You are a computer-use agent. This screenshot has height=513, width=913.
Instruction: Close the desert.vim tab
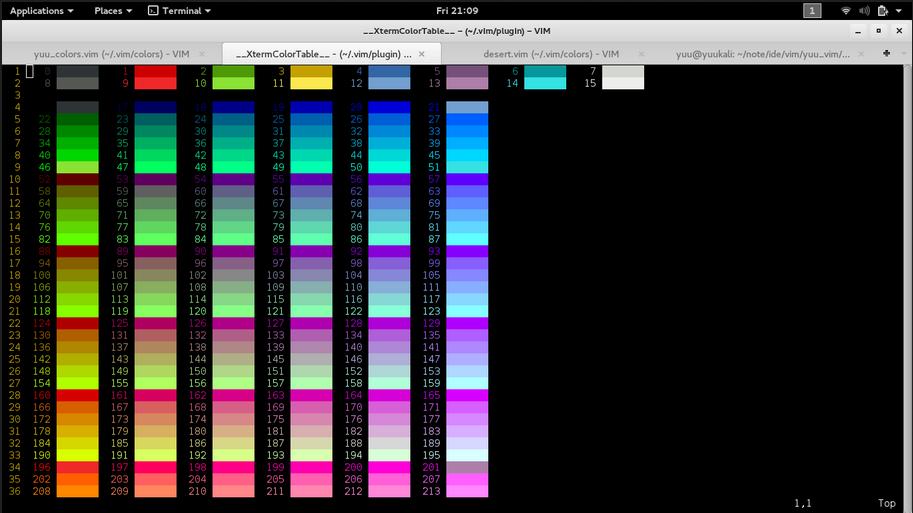pos(641,54)
